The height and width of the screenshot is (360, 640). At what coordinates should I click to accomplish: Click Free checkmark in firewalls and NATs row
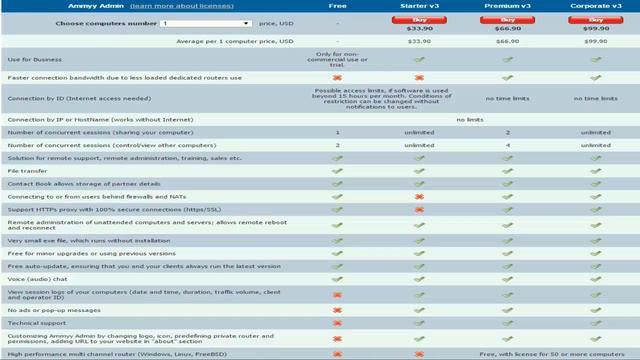coord(337,197)
